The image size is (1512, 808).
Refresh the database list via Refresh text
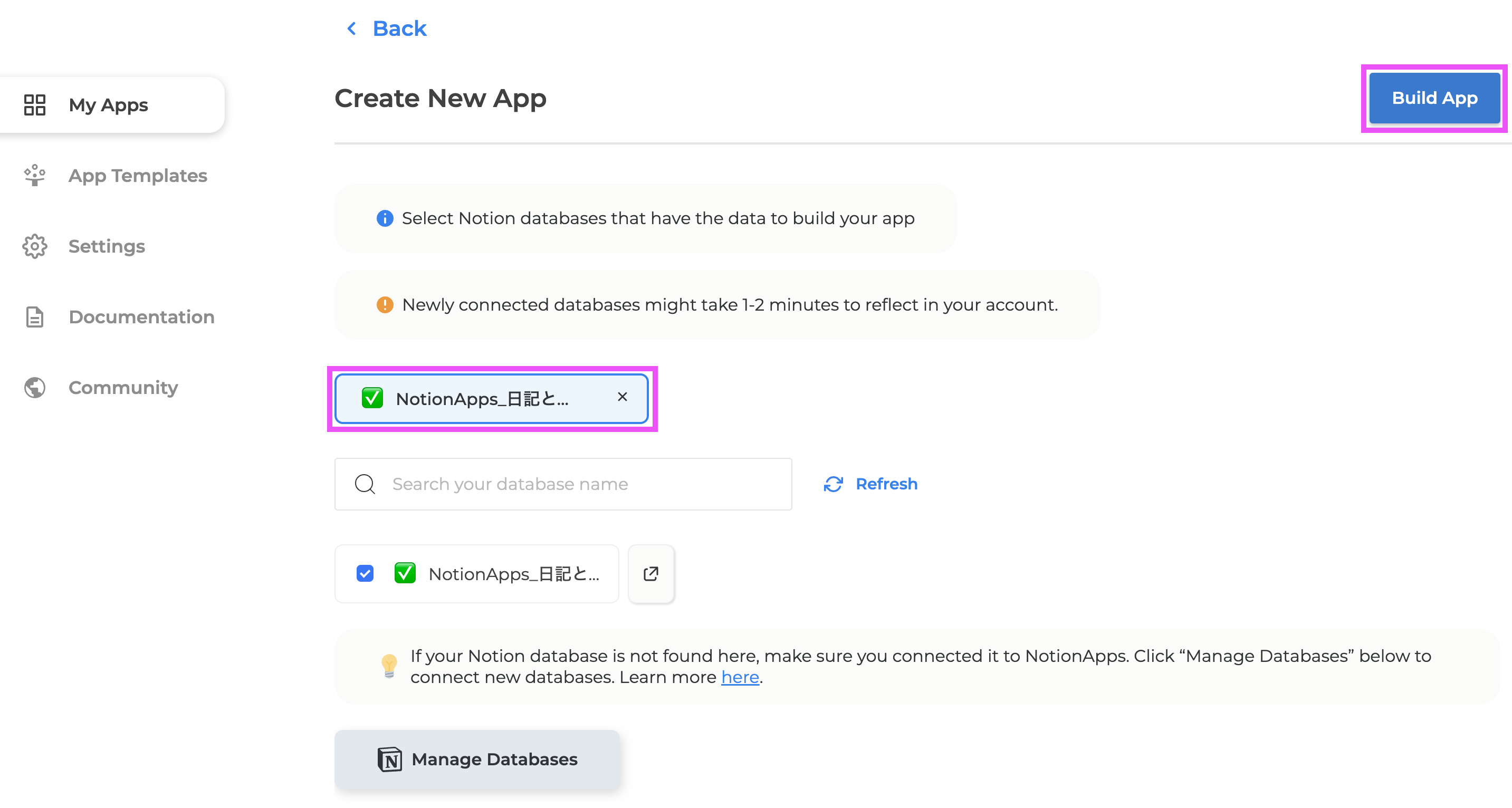coord(886,484)
